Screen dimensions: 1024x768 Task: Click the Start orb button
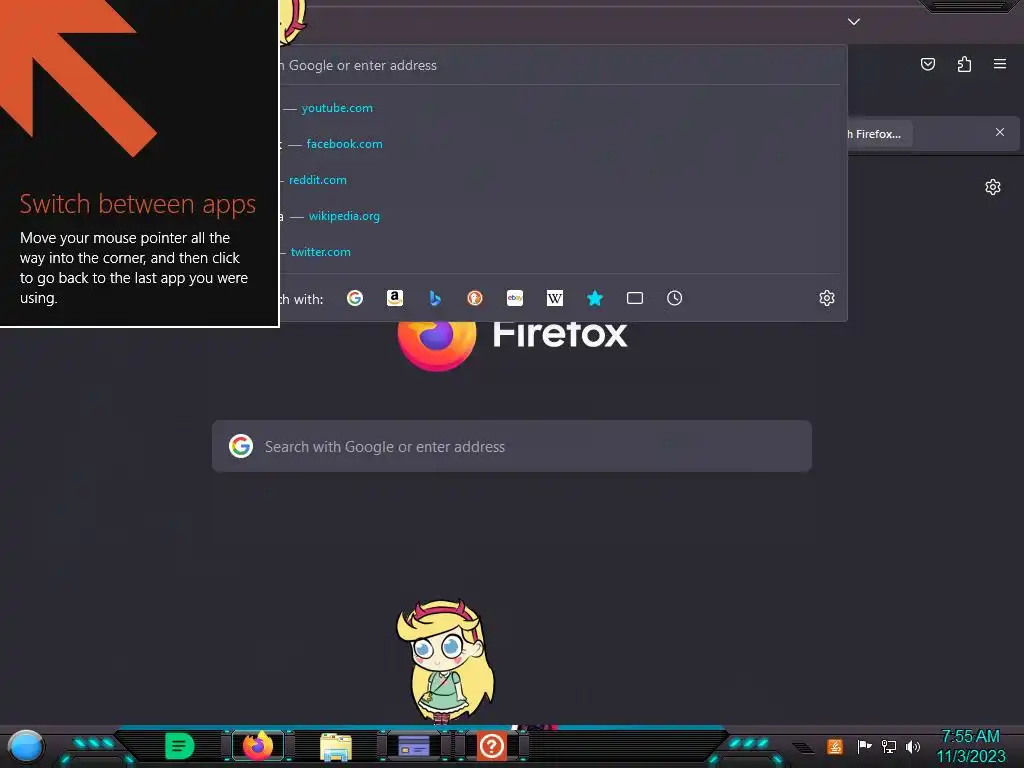[26, 747]
